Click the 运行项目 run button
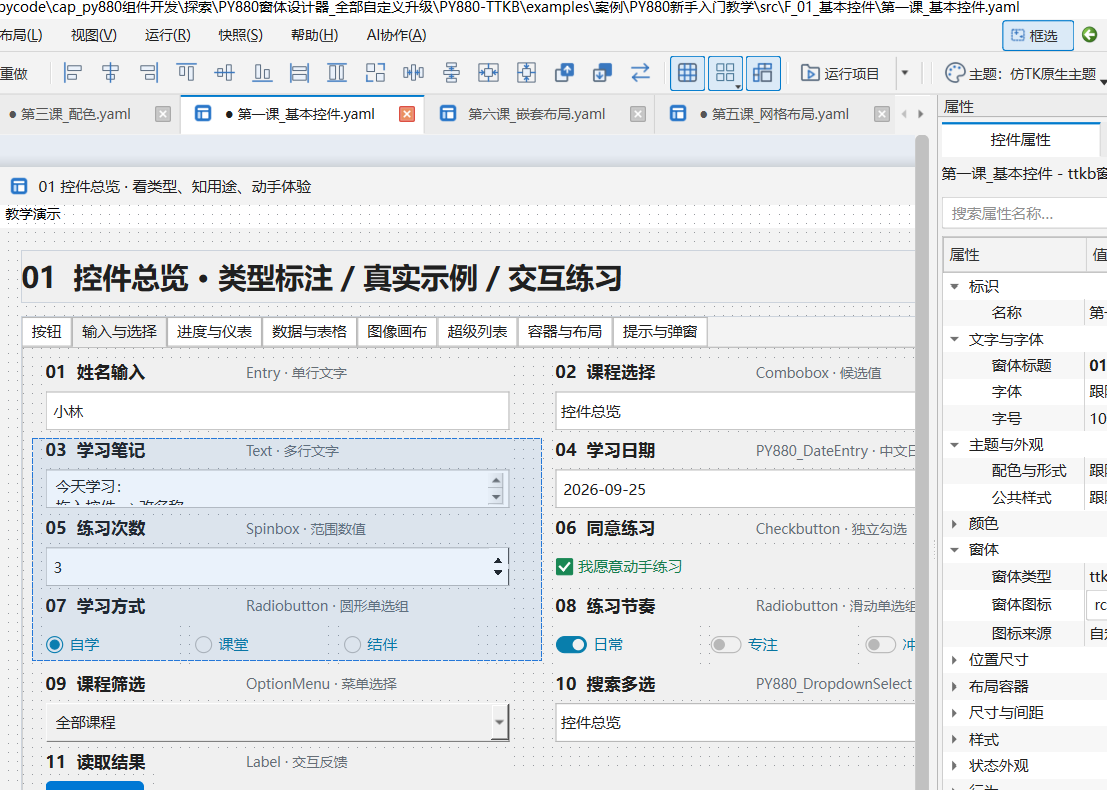 tap(840, 73)
